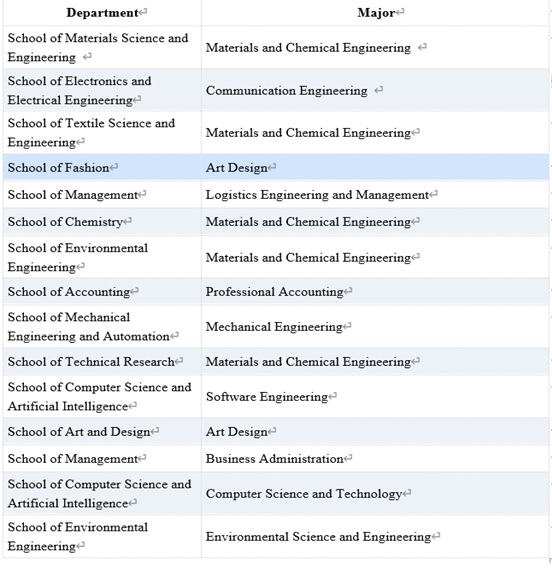Select the Mechanical Engineering major cell

pyautogui.click(x=375, y=326)
